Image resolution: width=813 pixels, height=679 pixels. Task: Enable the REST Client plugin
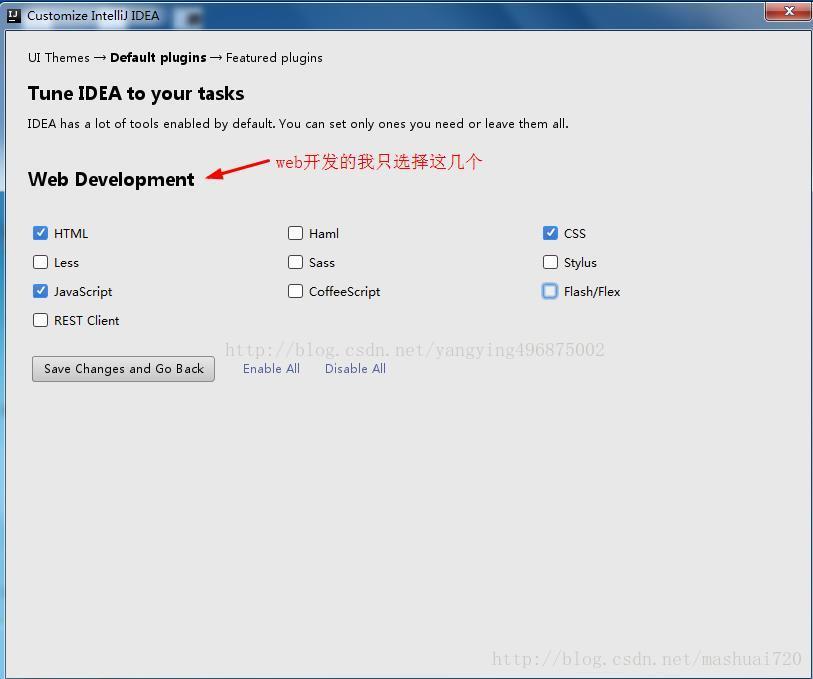(40, 320)
